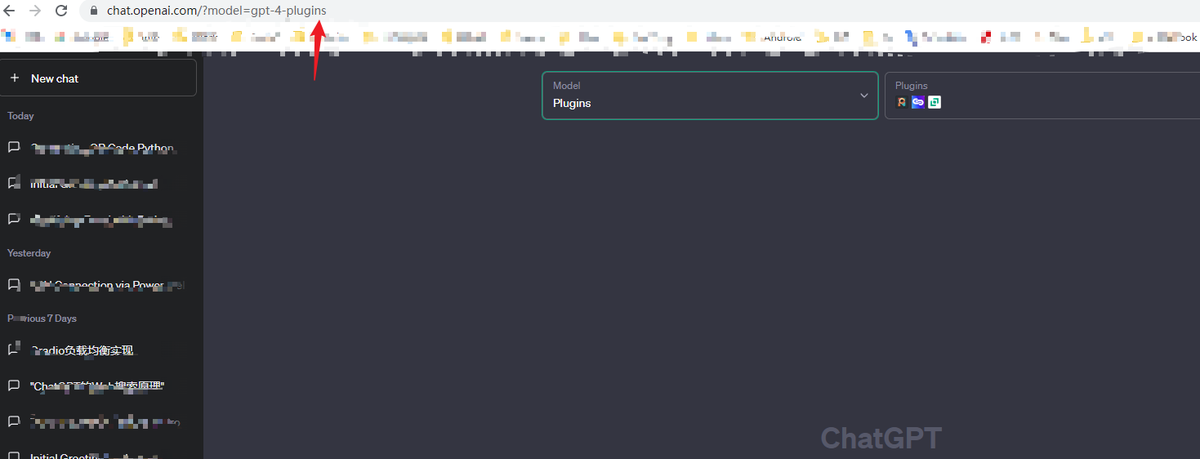This screenshot has height=459, width=1200.
Task: Click the blue link plugin icon
Action: pos(917,102)
